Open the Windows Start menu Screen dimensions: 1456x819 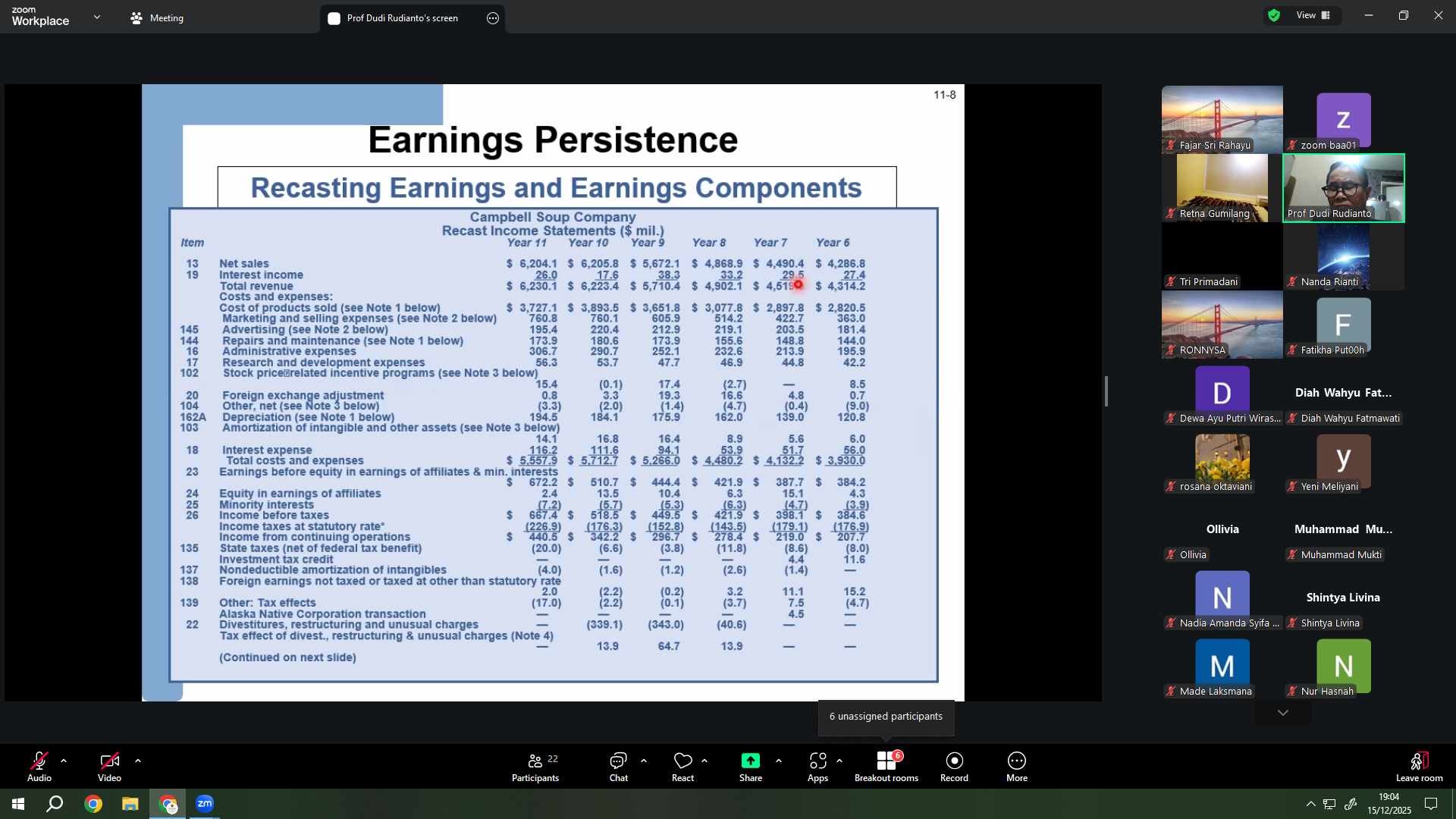coord(18,804)
